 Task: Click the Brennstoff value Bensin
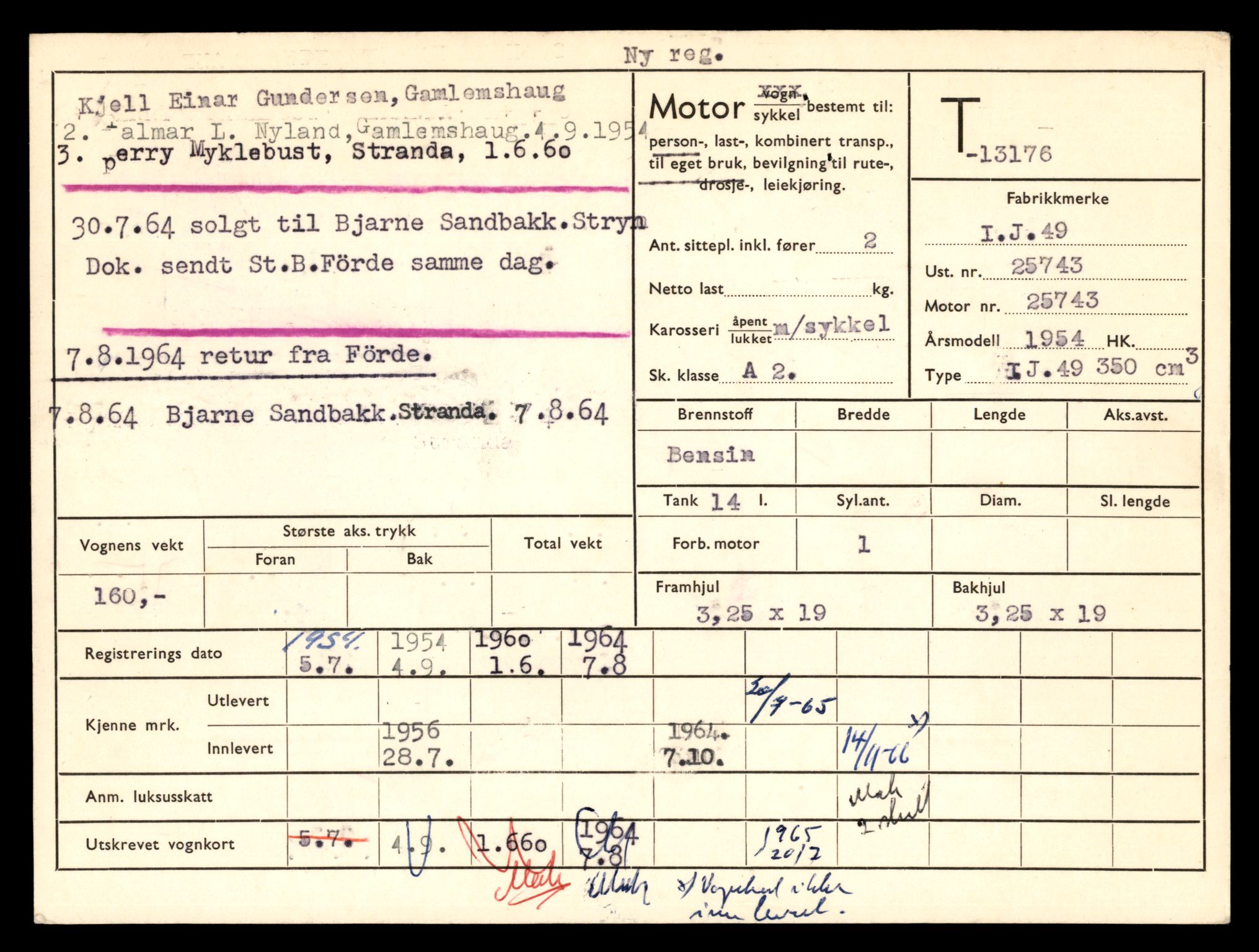710,455
